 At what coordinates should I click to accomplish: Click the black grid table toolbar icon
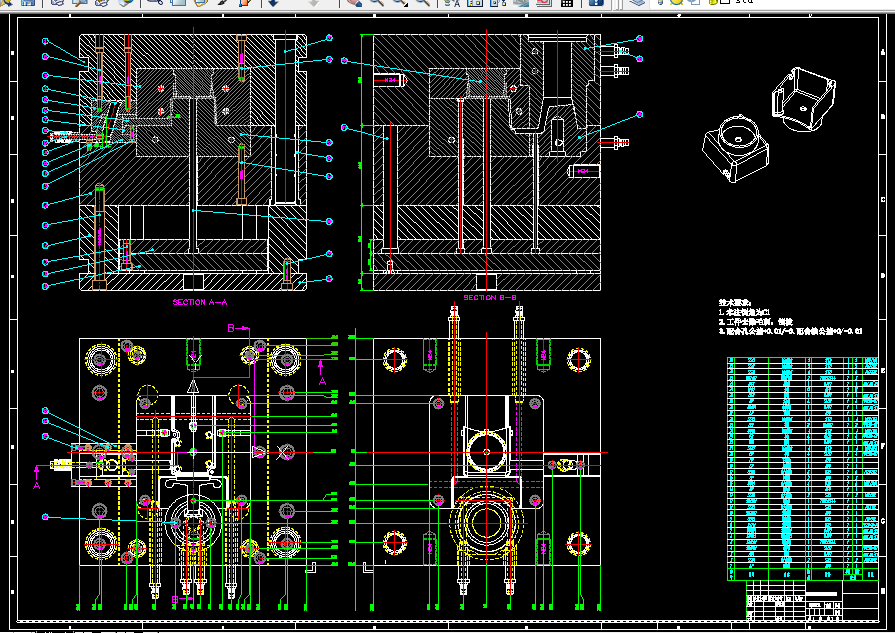pyautogui.click(x=566, y=2)
